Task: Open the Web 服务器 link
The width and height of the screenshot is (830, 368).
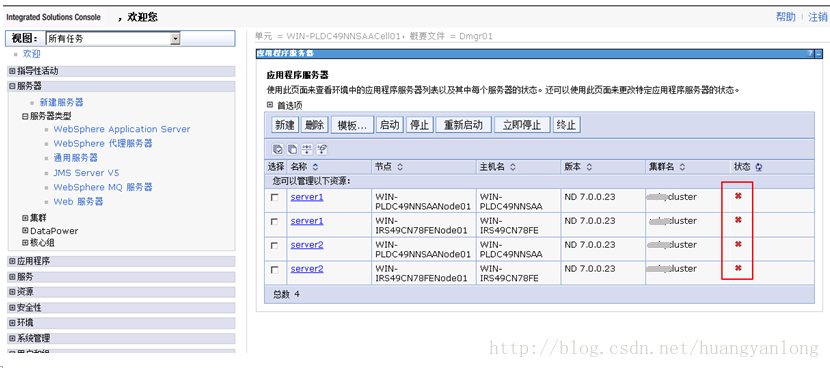Action: pos(78,202)
